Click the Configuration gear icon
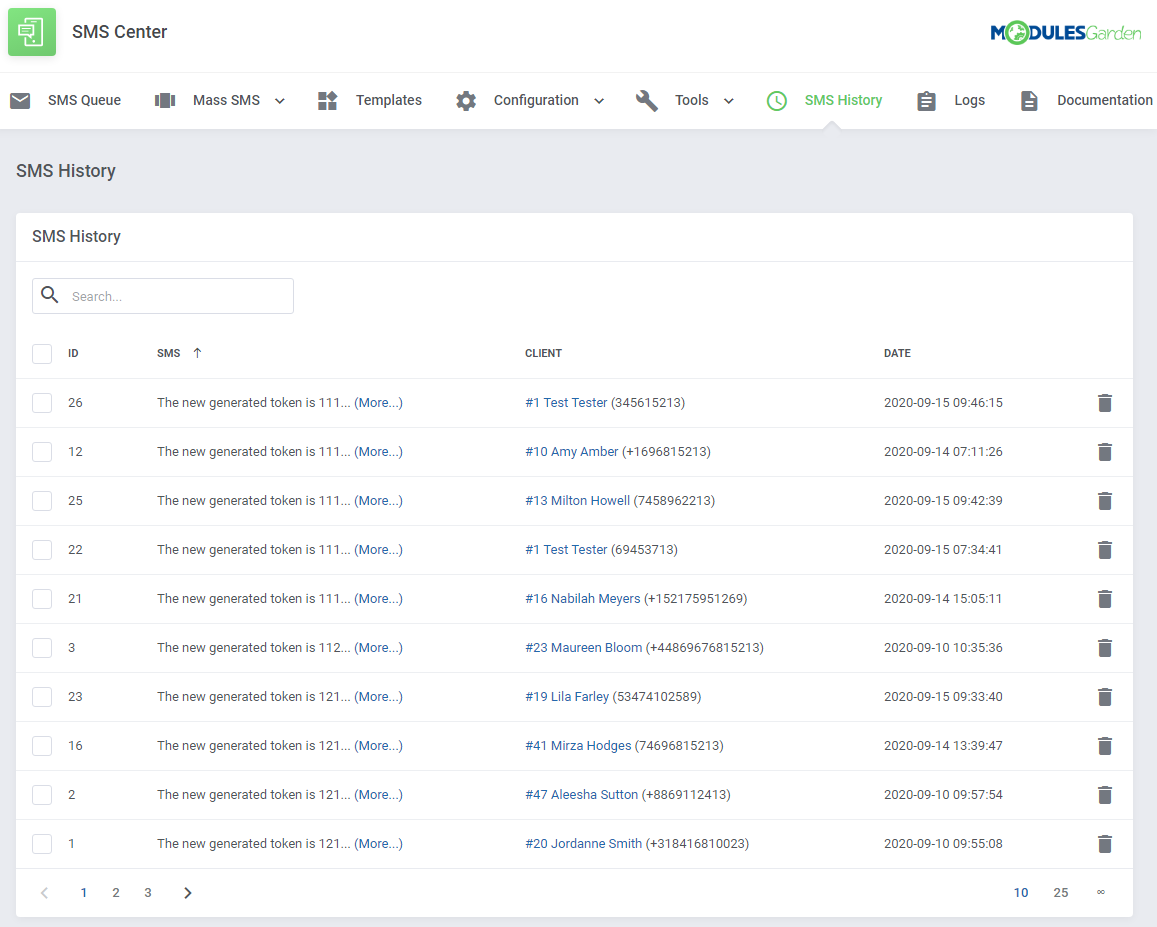The height and width of the screenshot is (927, 1157). [x=466, y=100]
